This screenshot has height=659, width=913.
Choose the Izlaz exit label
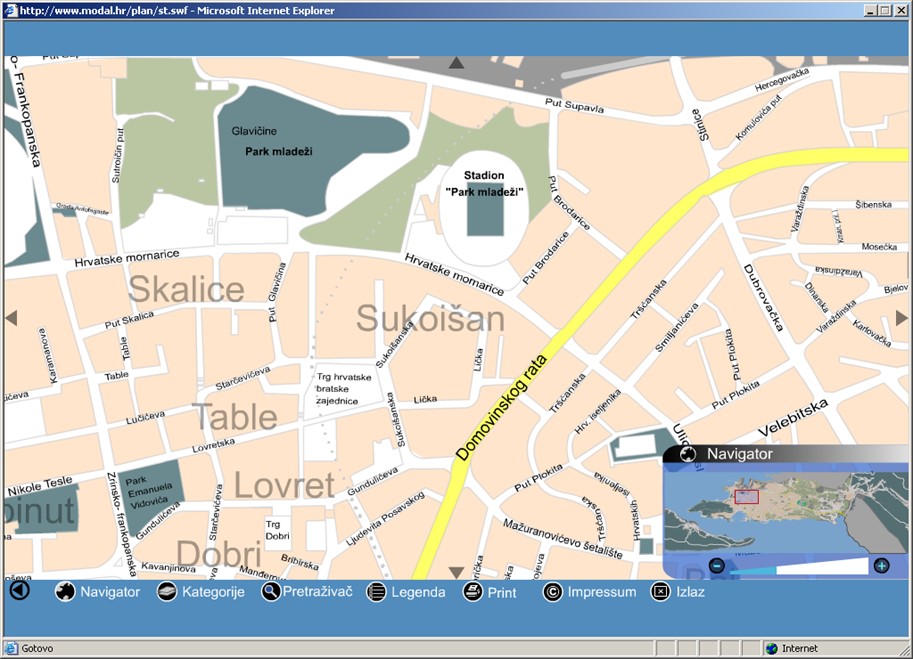pos(691,592)
